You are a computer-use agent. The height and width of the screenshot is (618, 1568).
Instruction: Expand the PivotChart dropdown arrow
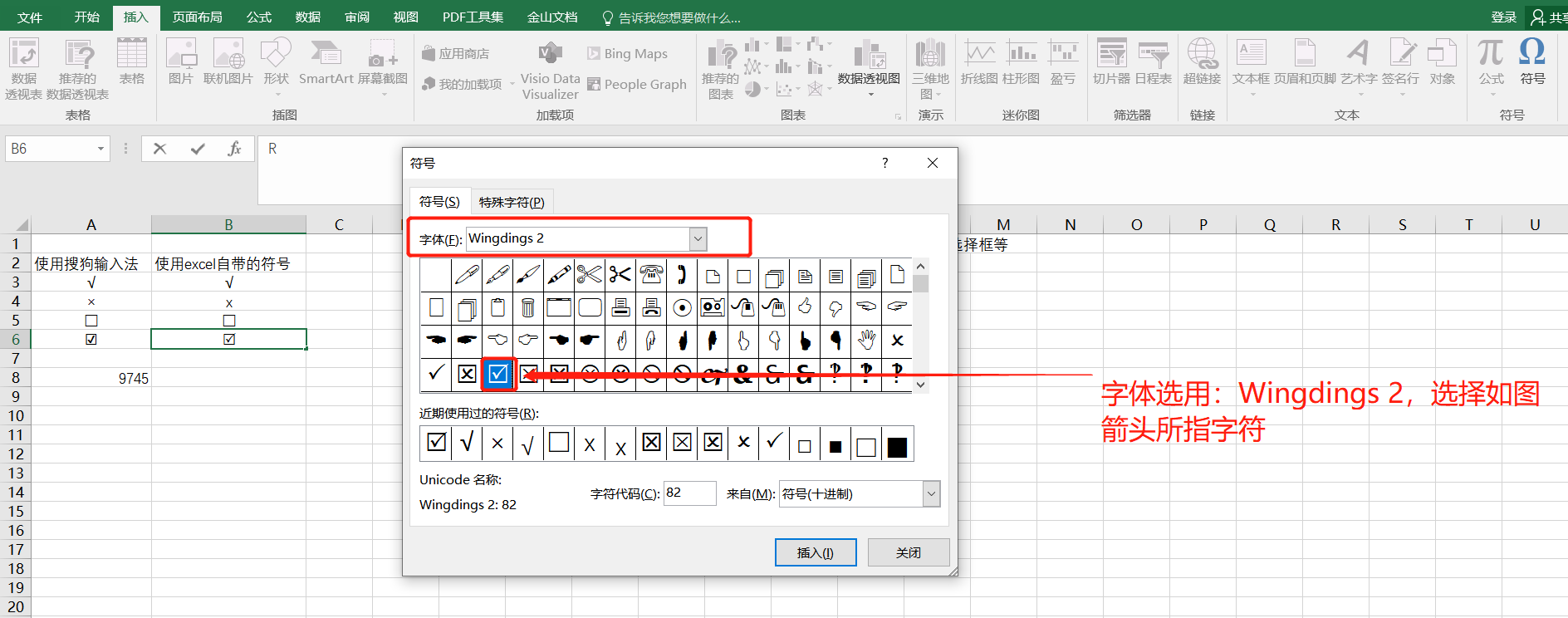(870, 95)
